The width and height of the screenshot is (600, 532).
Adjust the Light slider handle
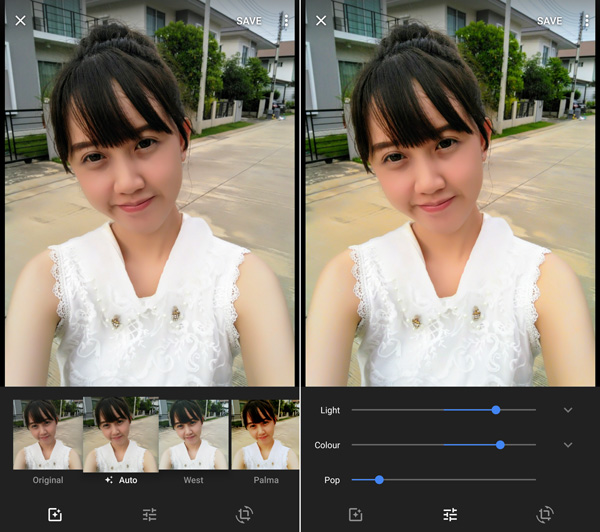coord(496,410)
